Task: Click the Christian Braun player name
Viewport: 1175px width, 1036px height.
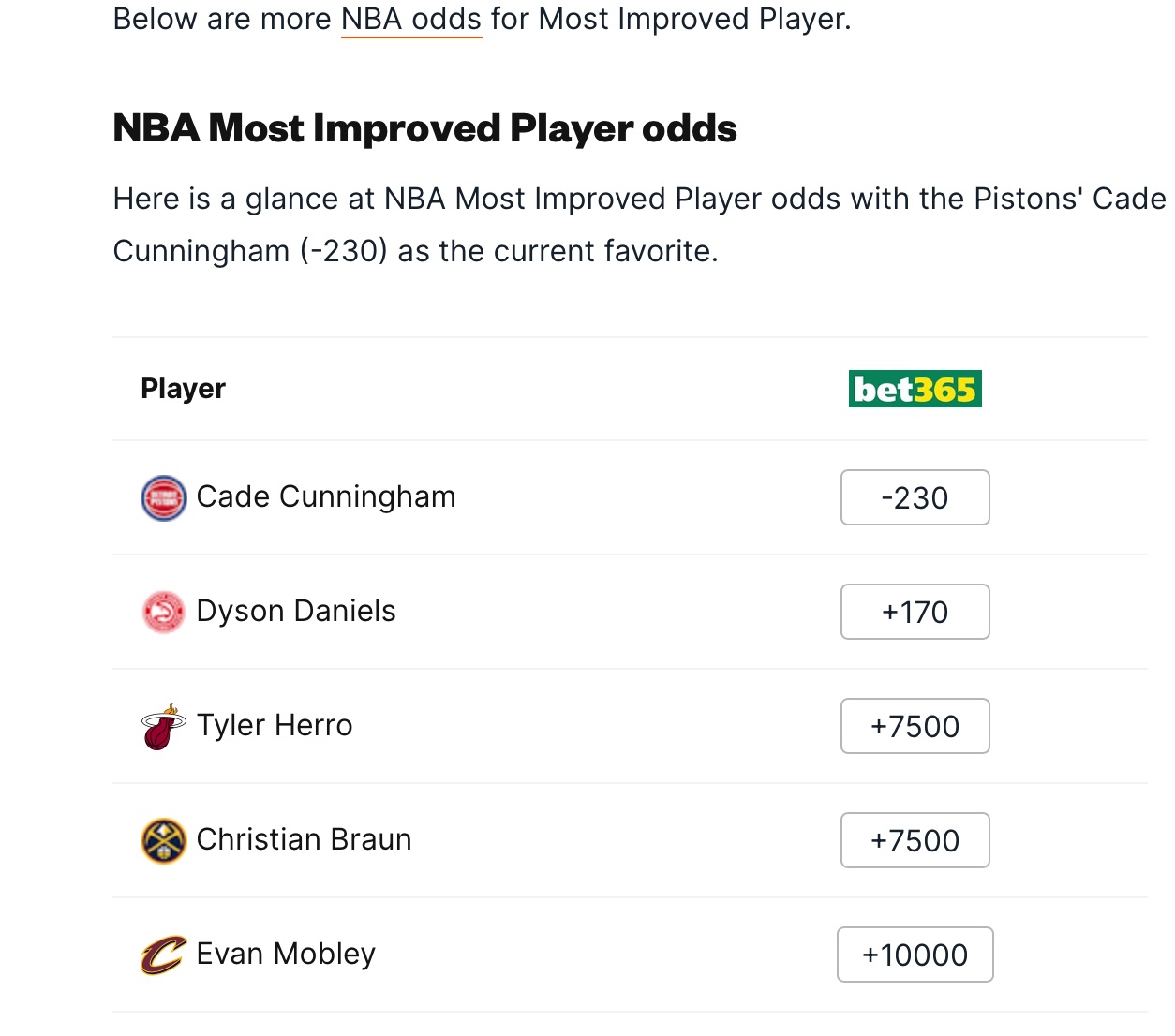Action: (305, 839)
